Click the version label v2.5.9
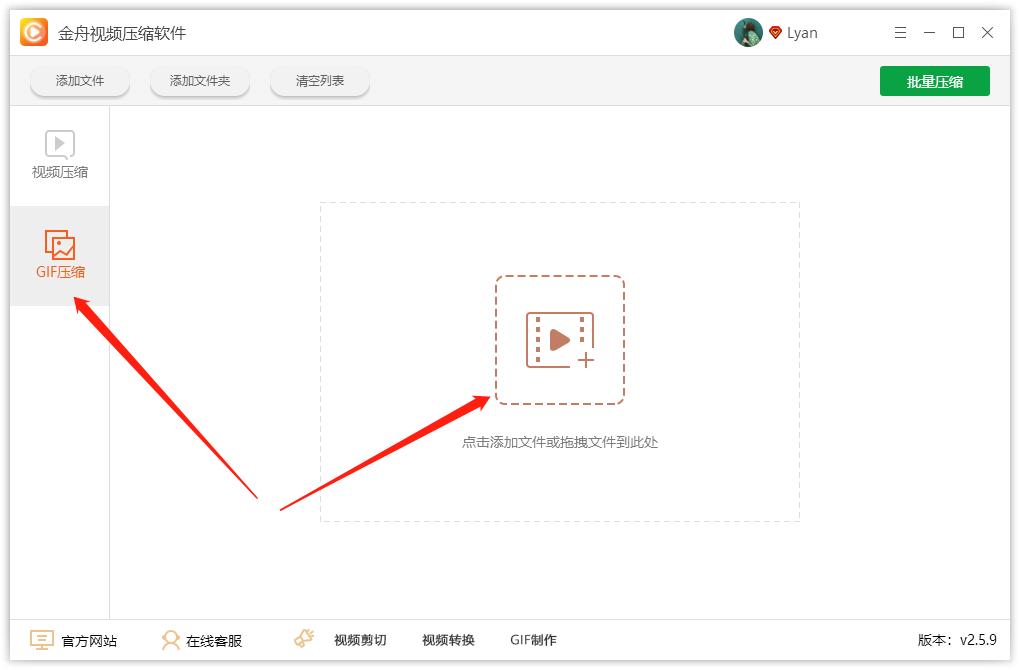The width and height of the screenshot is (1020, 670). tap(953, 640)
